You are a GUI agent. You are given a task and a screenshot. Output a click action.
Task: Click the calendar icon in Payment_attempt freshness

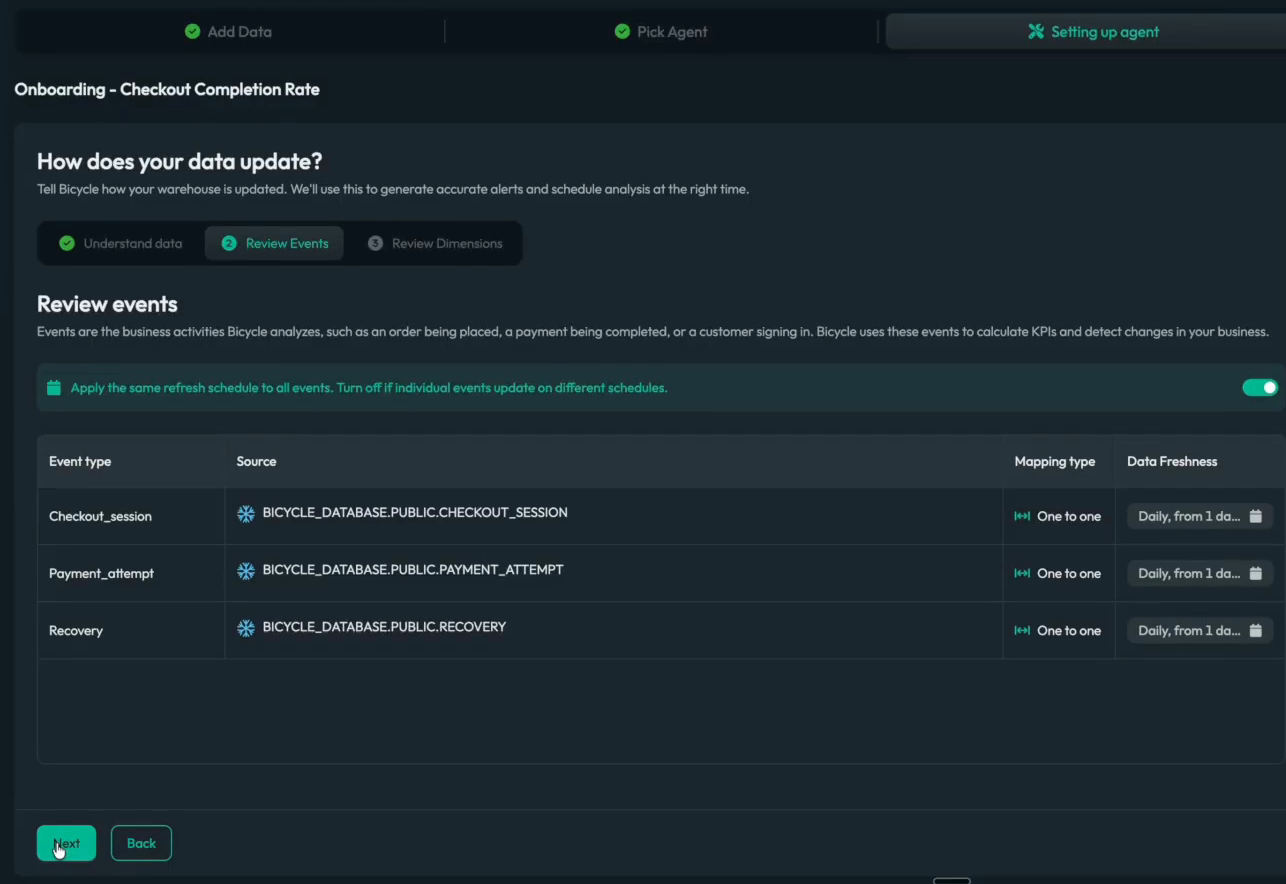1256,574
